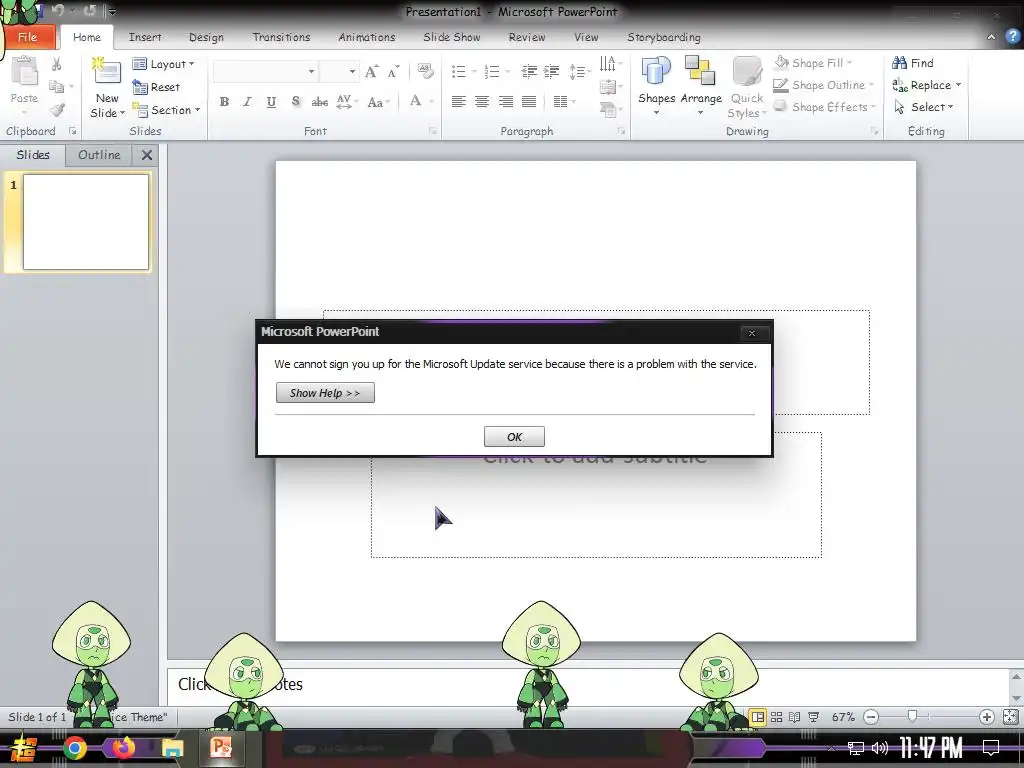The height and width of the screenshot is (768, 1024).
Task: Open Firefox from the taskbar
Action: [124, 747]
